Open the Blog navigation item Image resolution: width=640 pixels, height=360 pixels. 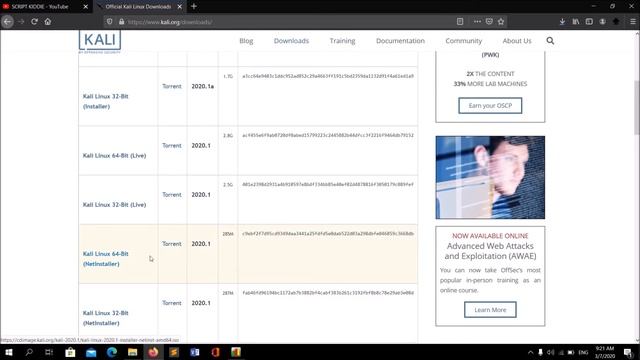[246, 41]
